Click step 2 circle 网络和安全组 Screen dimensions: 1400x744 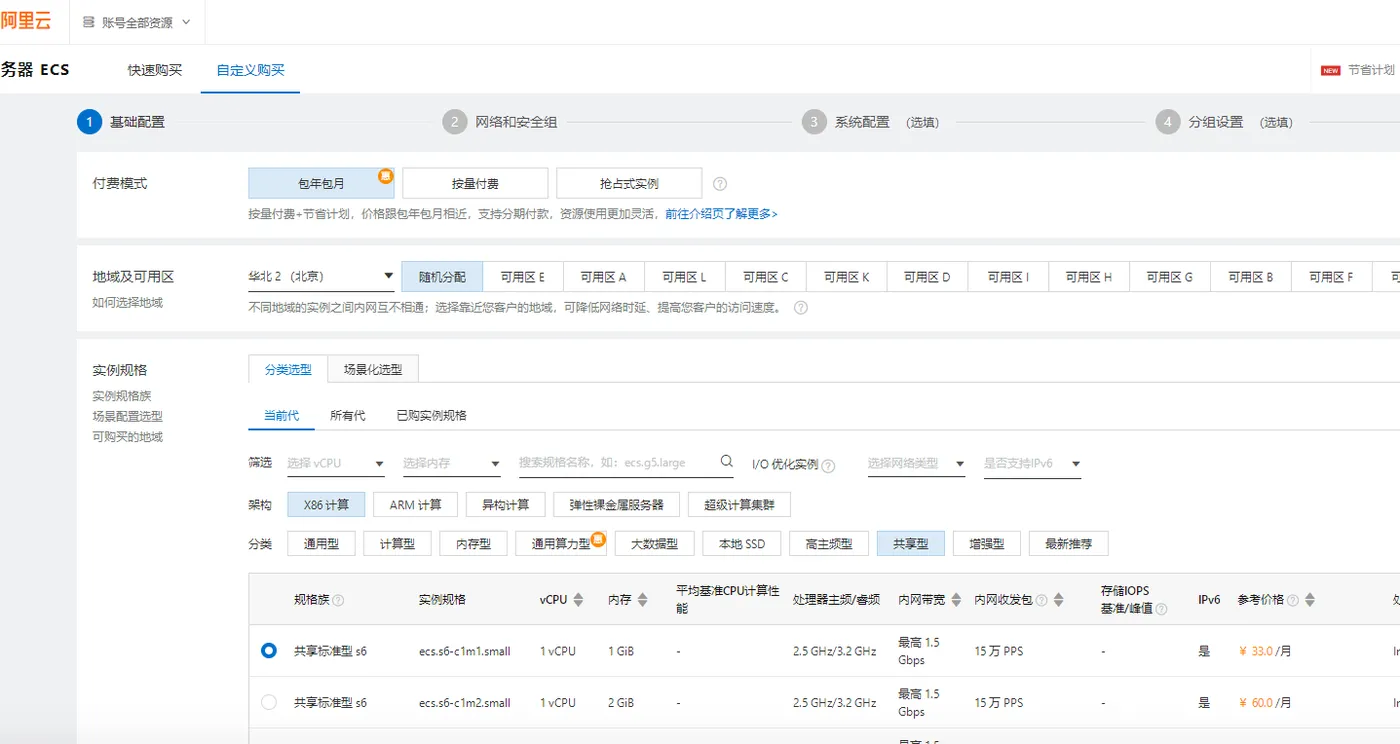455,122
